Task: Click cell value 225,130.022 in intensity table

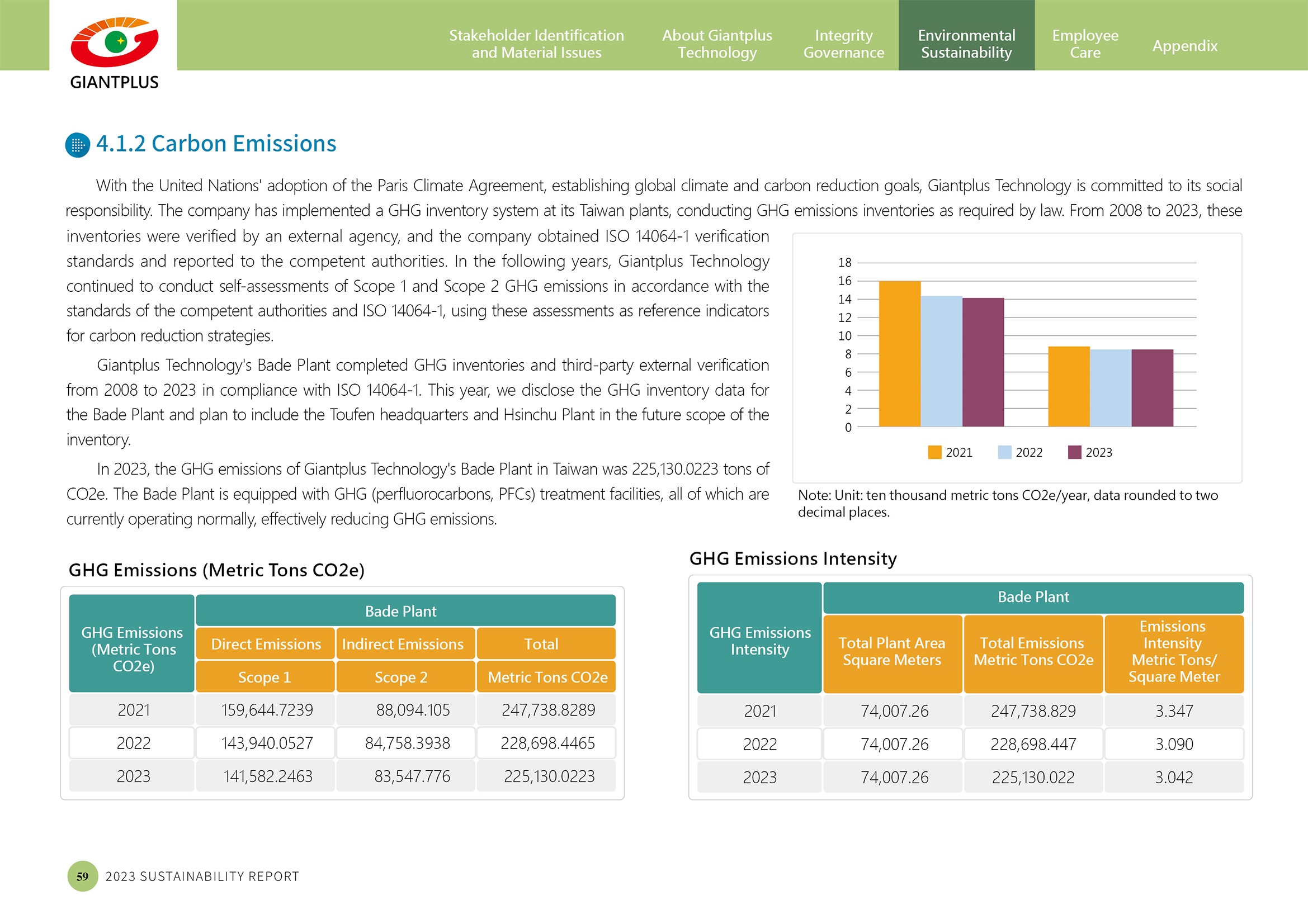Action: 1033,777
